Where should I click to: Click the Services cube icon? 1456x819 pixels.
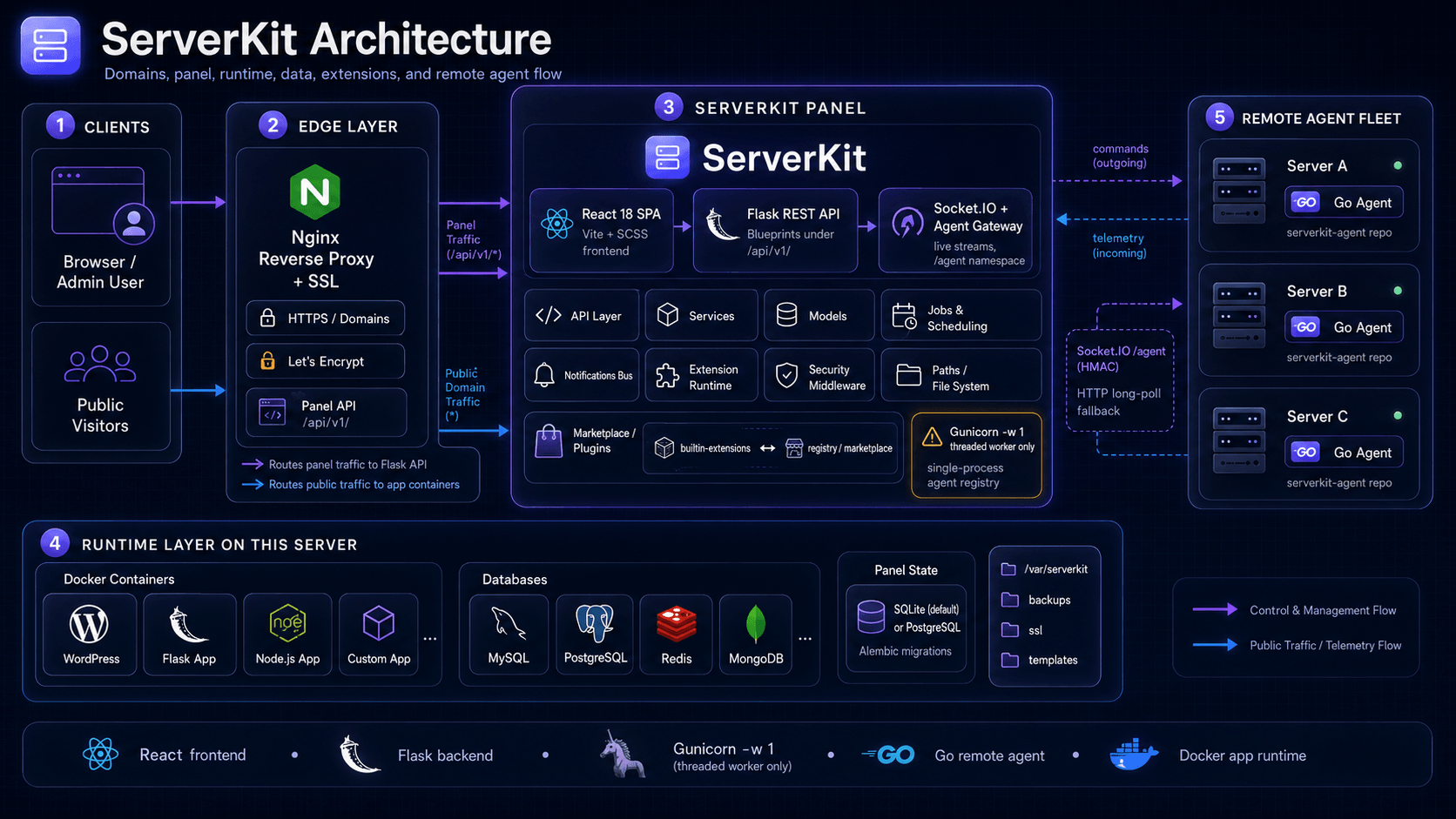pos(668,315)
